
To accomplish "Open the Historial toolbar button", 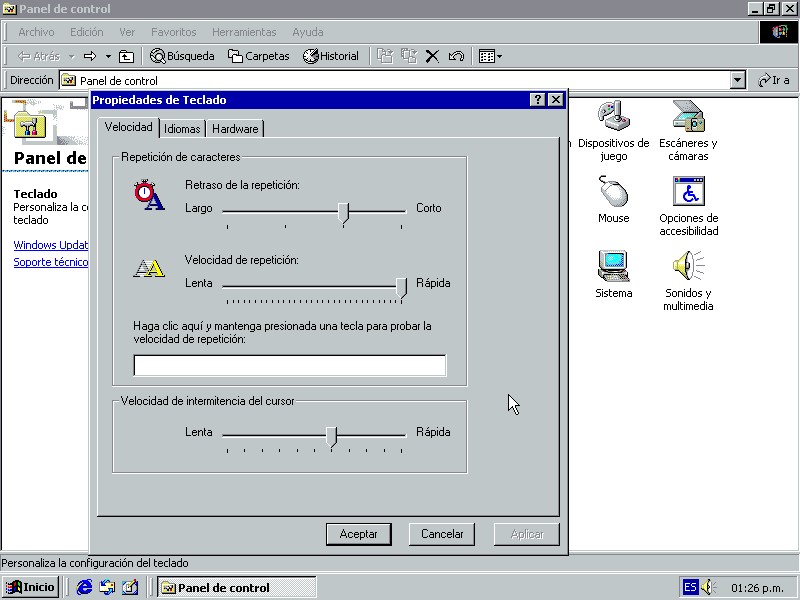I will pos(331,56).
